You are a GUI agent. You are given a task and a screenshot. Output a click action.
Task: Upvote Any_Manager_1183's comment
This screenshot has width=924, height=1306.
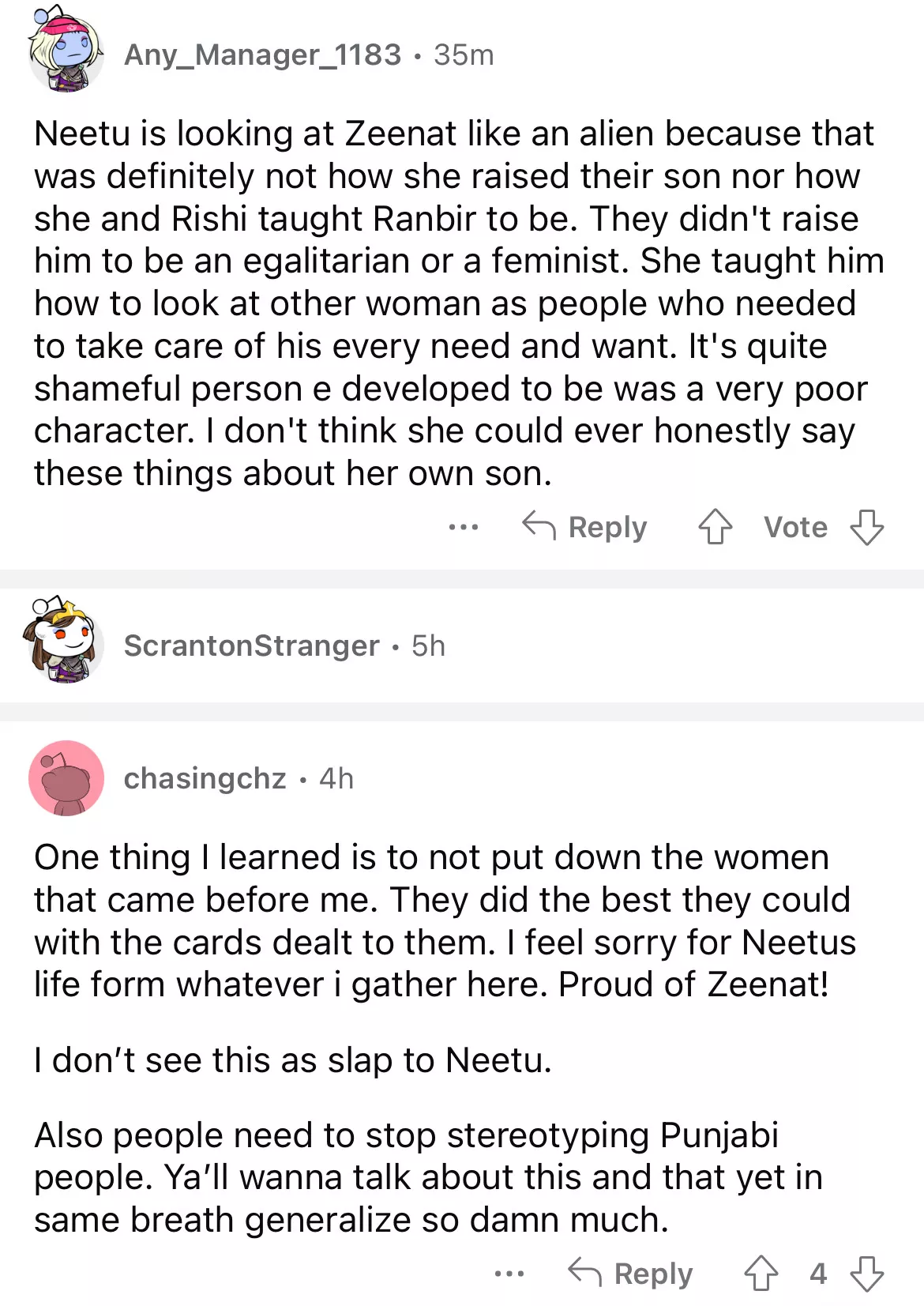[715, 527]
